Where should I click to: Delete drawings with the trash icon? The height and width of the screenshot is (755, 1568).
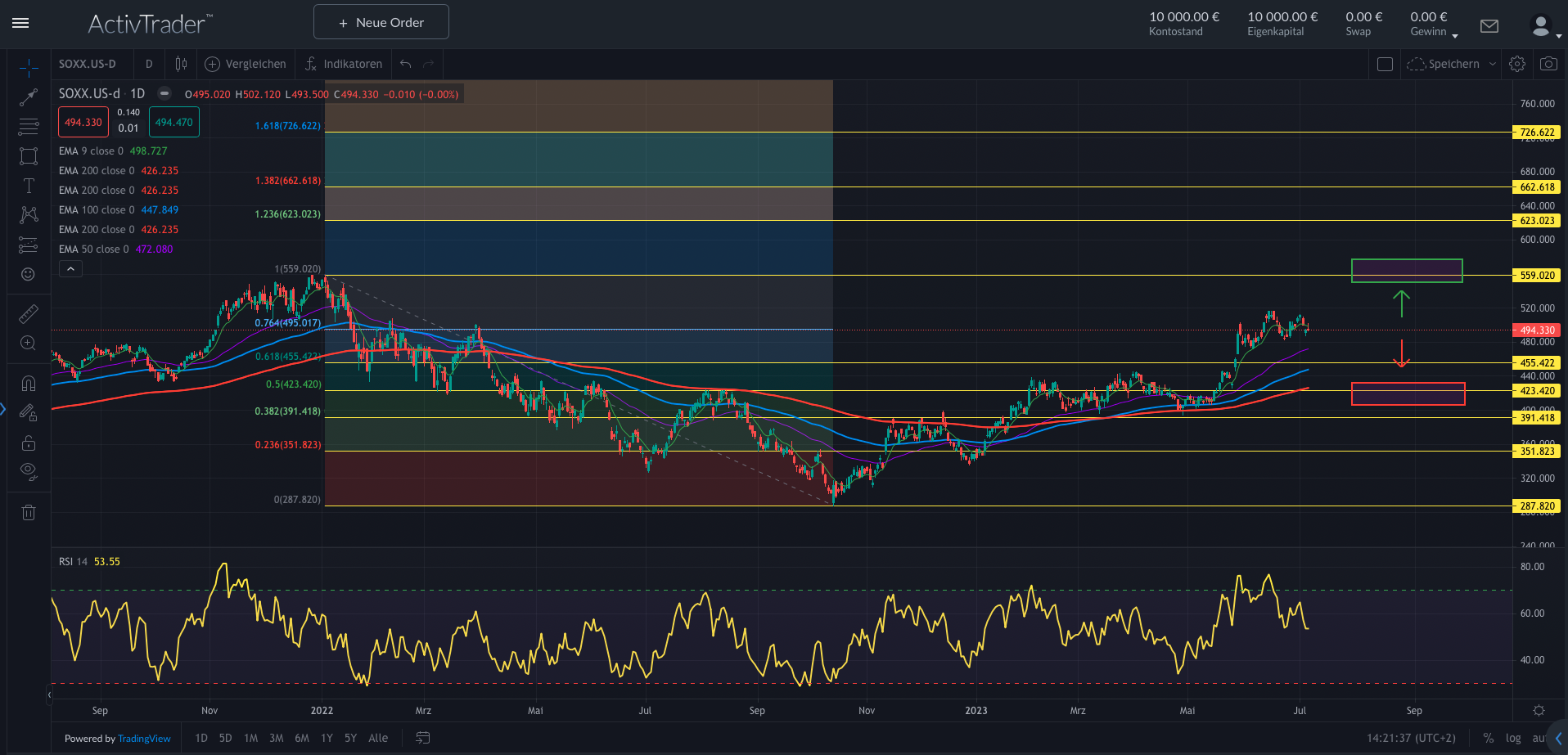tap(29, 513)
